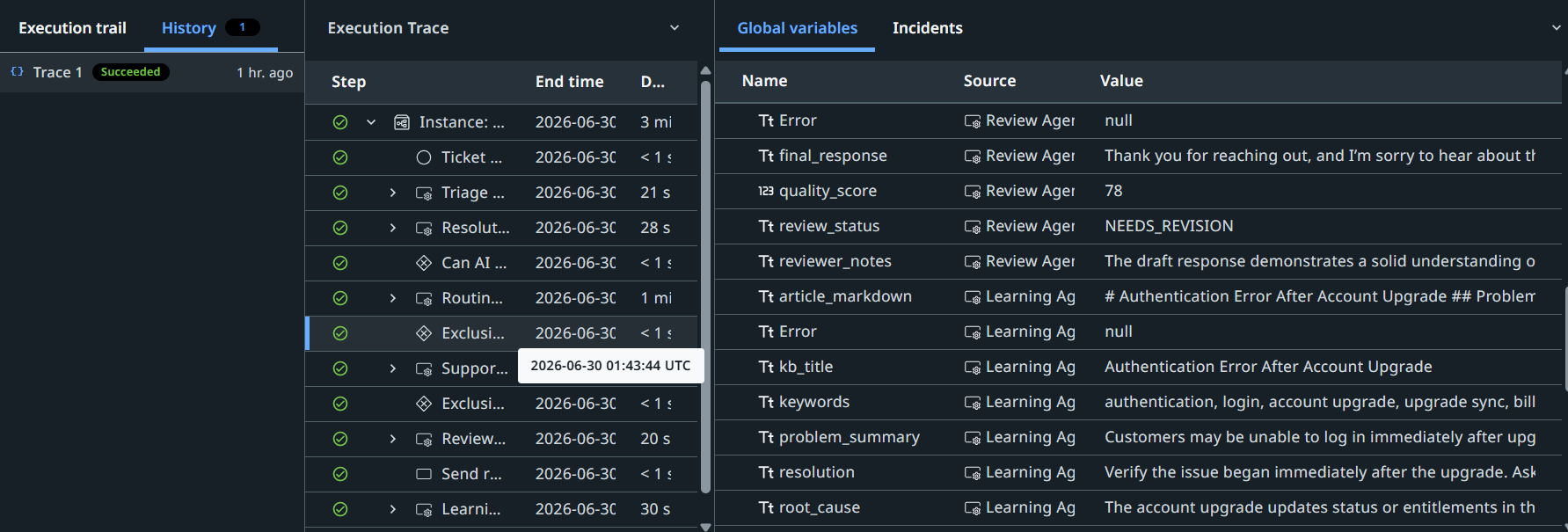Select the Trace 1 history entry
1568x532 pixels.
click(152, 72)
